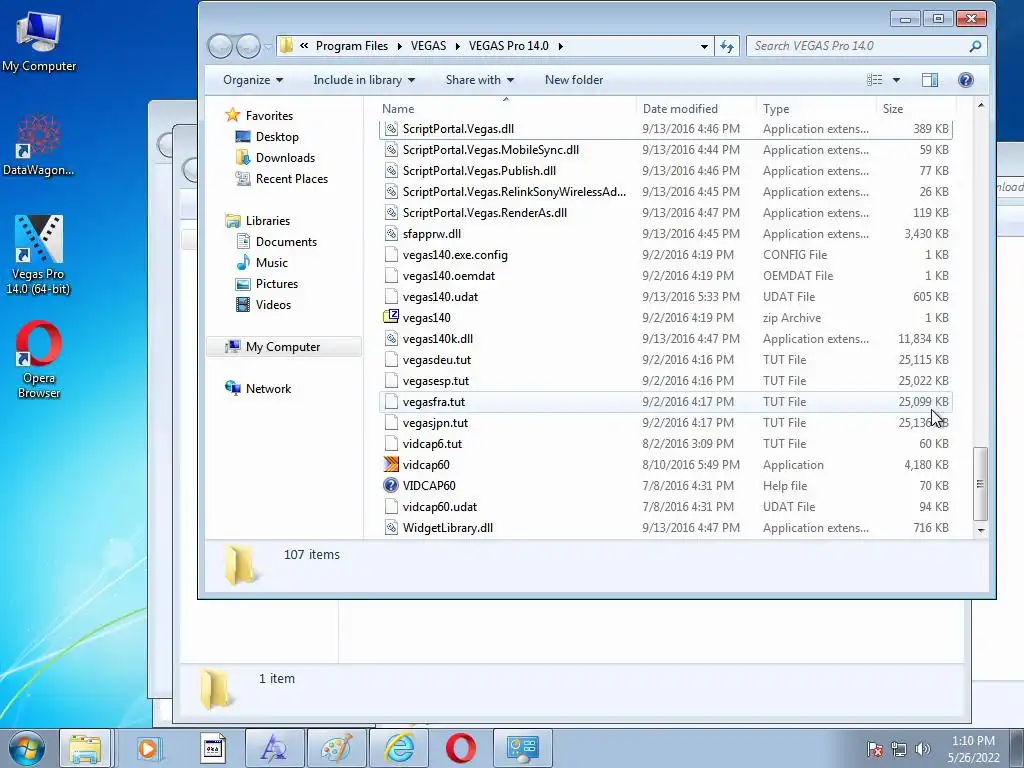Click the network tray icon
The width and height of the screenshot is (1024, 768).
coord(899,749)
